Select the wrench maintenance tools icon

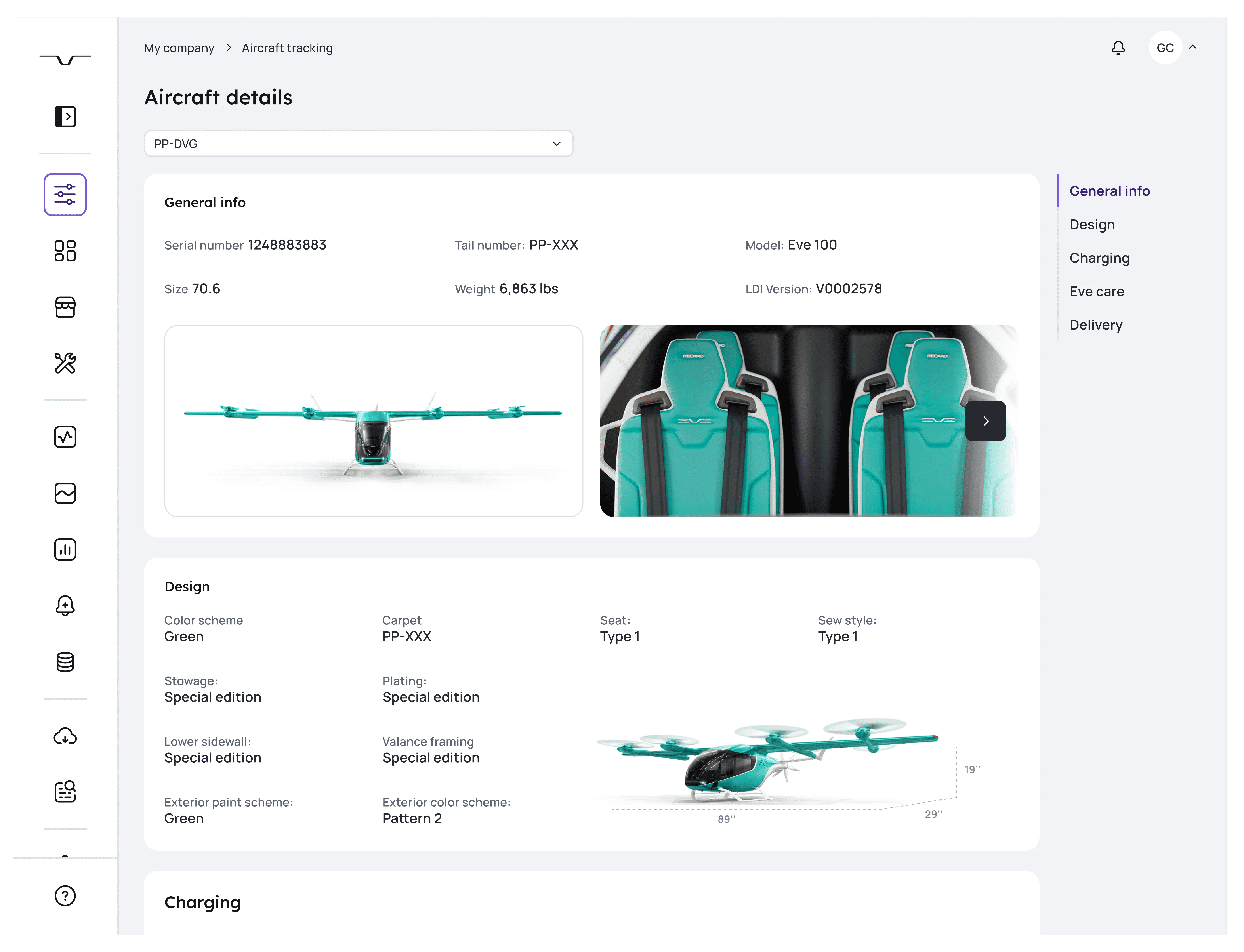(x=65, y=363)
